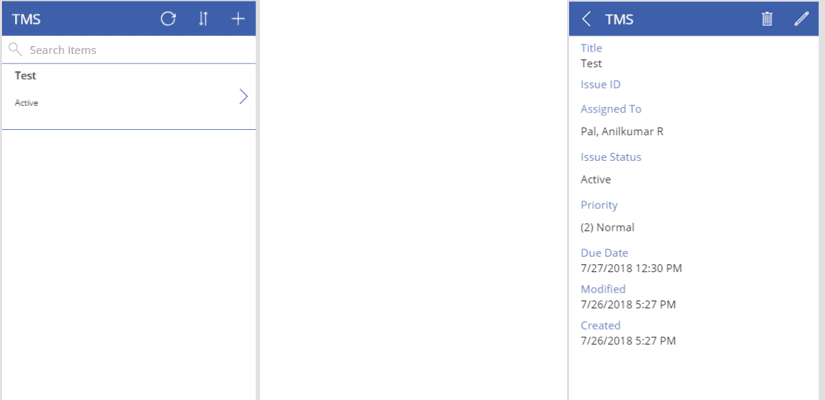The width and height of the screenshot is (825, 400).
Task: Select the (2) Normal priority value
Action: point(607,227)
